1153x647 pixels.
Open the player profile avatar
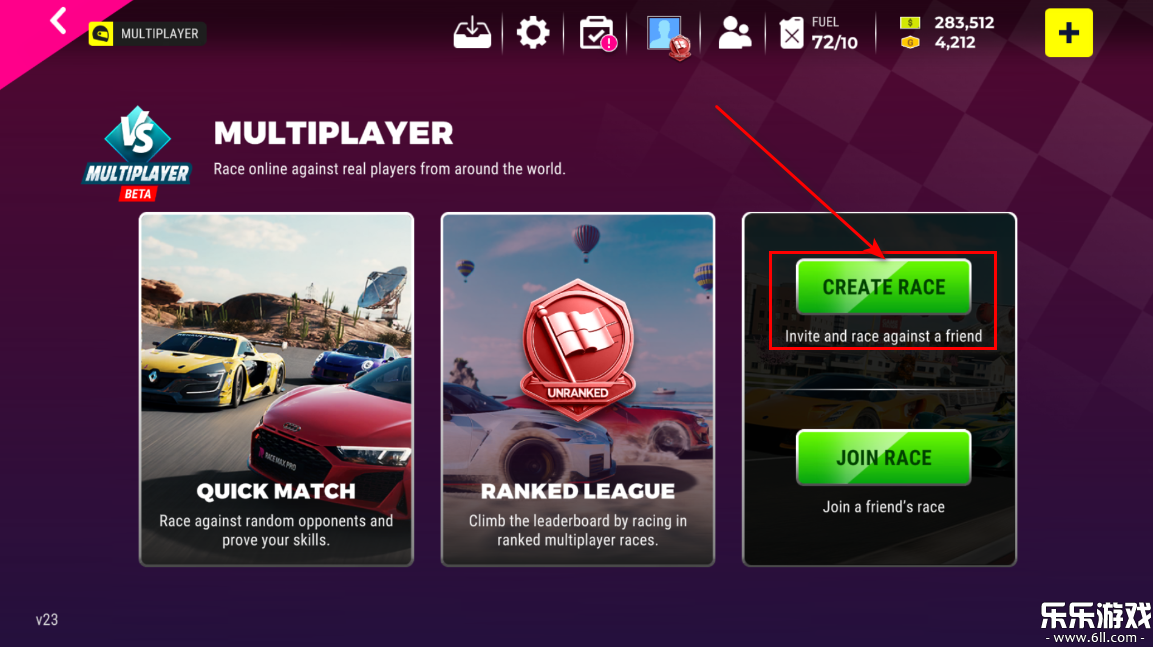click(x=668, y=35)
